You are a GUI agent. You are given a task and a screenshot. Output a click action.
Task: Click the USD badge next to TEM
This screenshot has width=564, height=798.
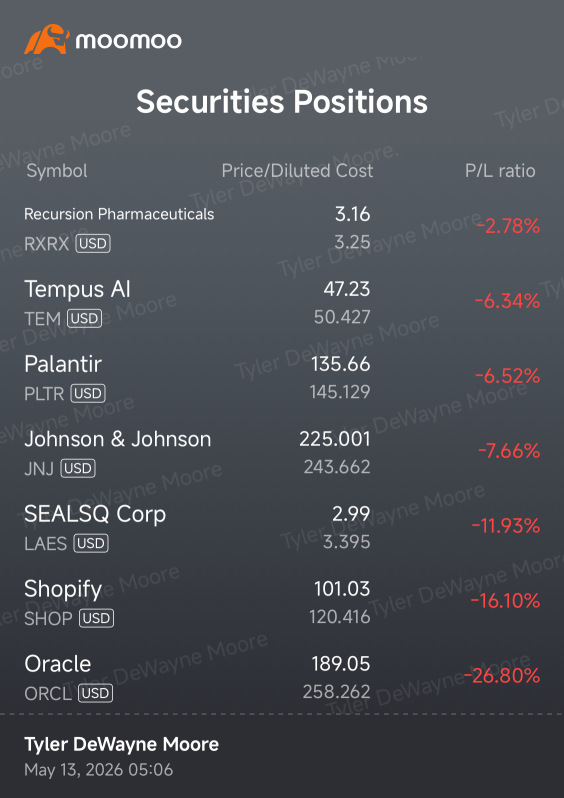[x=84, y=319]
